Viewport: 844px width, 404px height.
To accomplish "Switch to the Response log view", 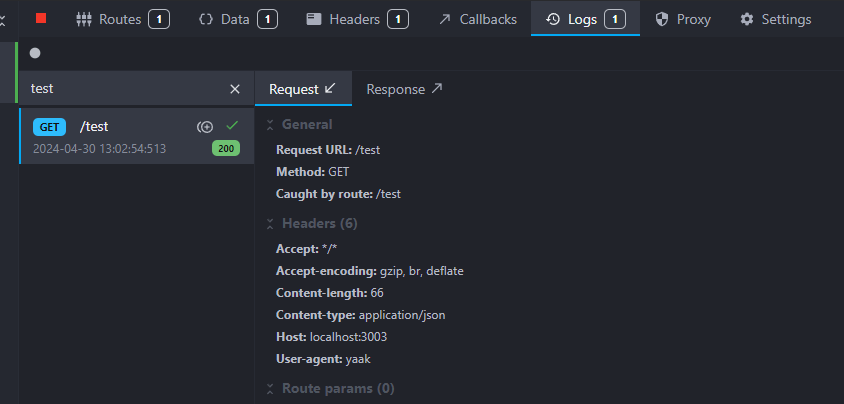I will tap(404, 89).
